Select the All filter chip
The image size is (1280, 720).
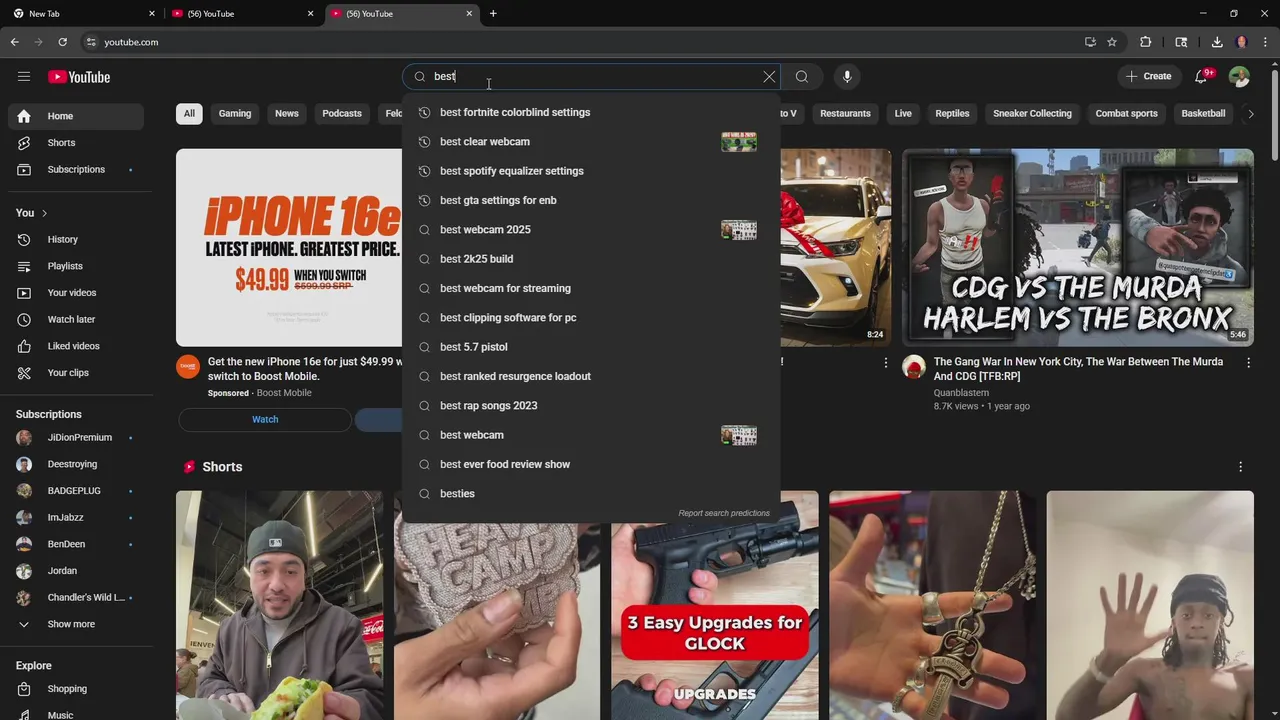189,113
